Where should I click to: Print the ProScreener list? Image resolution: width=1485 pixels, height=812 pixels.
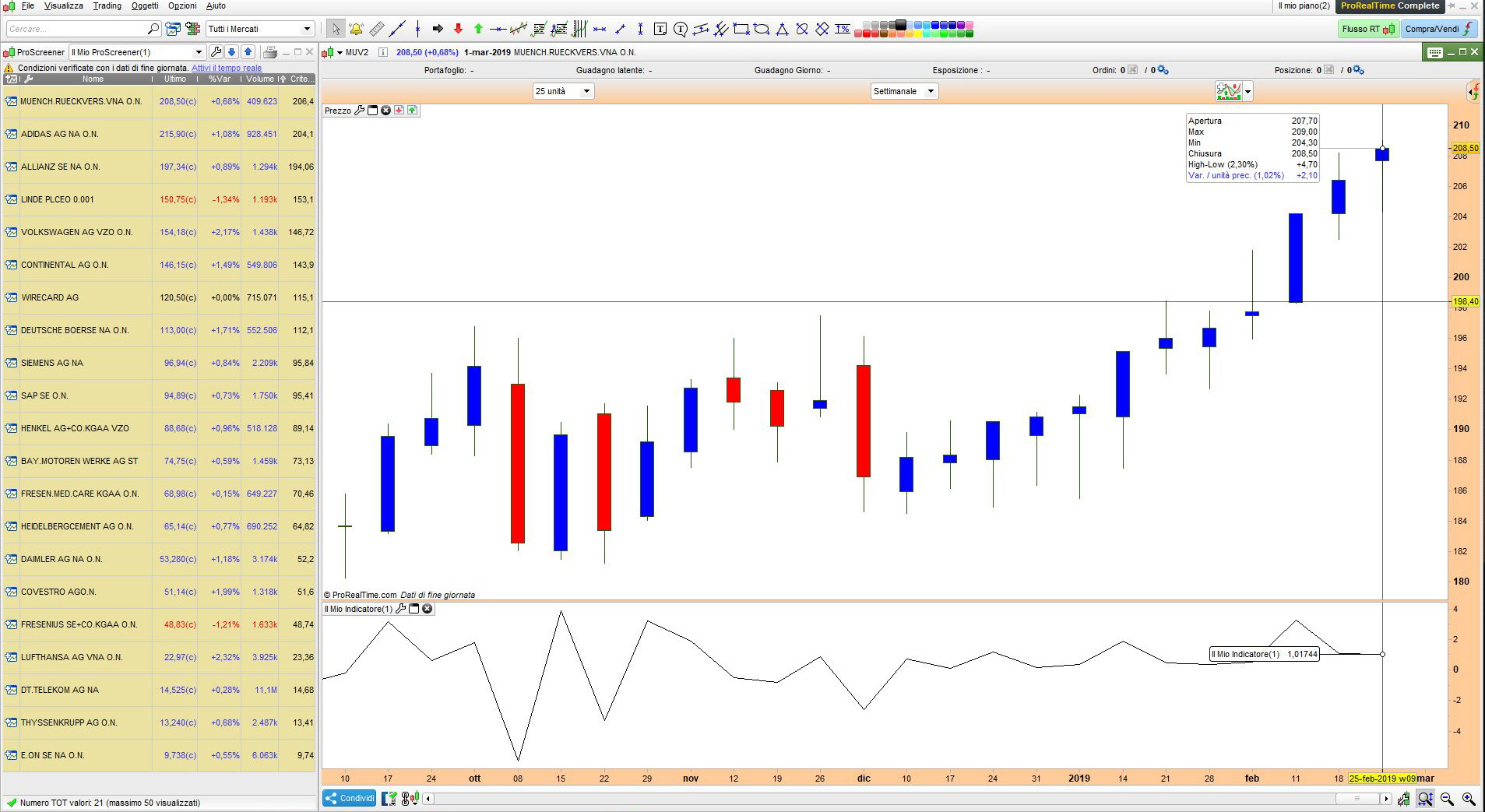click(270, 52)
